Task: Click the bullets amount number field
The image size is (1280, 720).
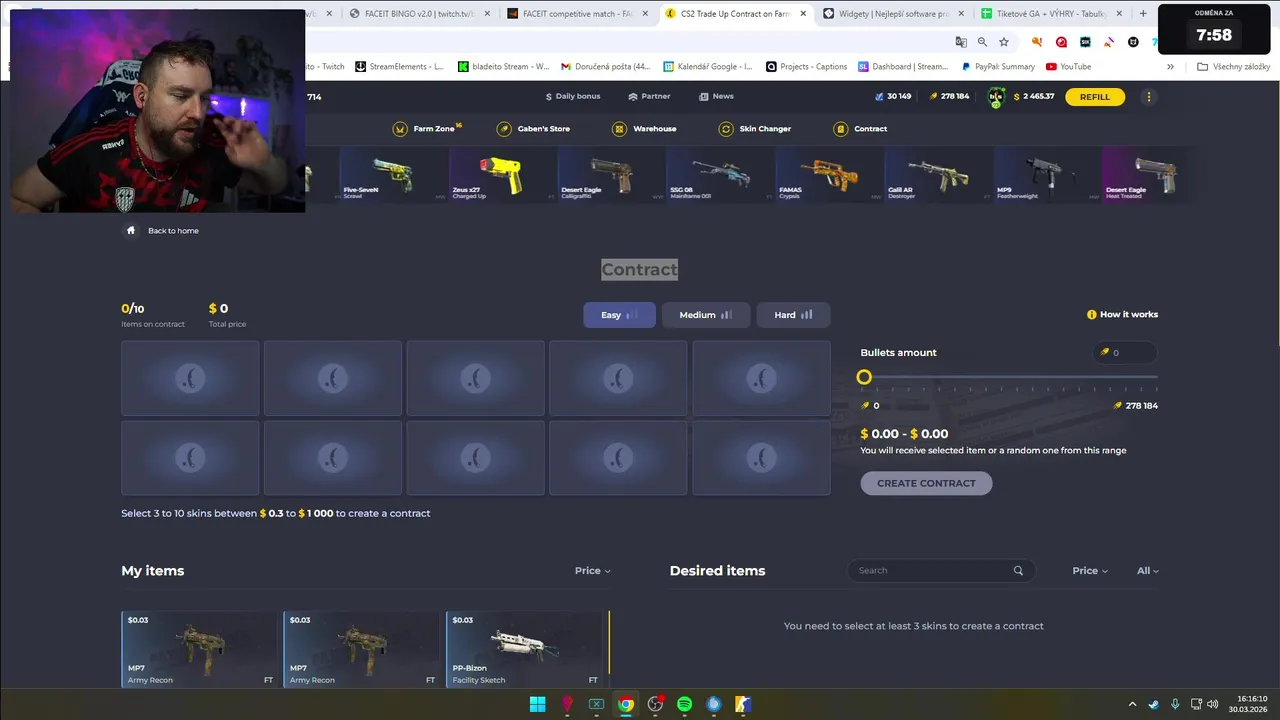Action: click(1125, 352)
